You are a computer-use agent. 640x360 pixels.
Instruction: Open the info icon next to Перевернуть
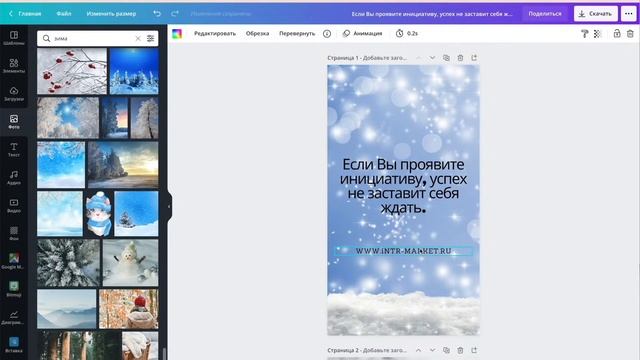pyautogui.click(x=327, y=33)
